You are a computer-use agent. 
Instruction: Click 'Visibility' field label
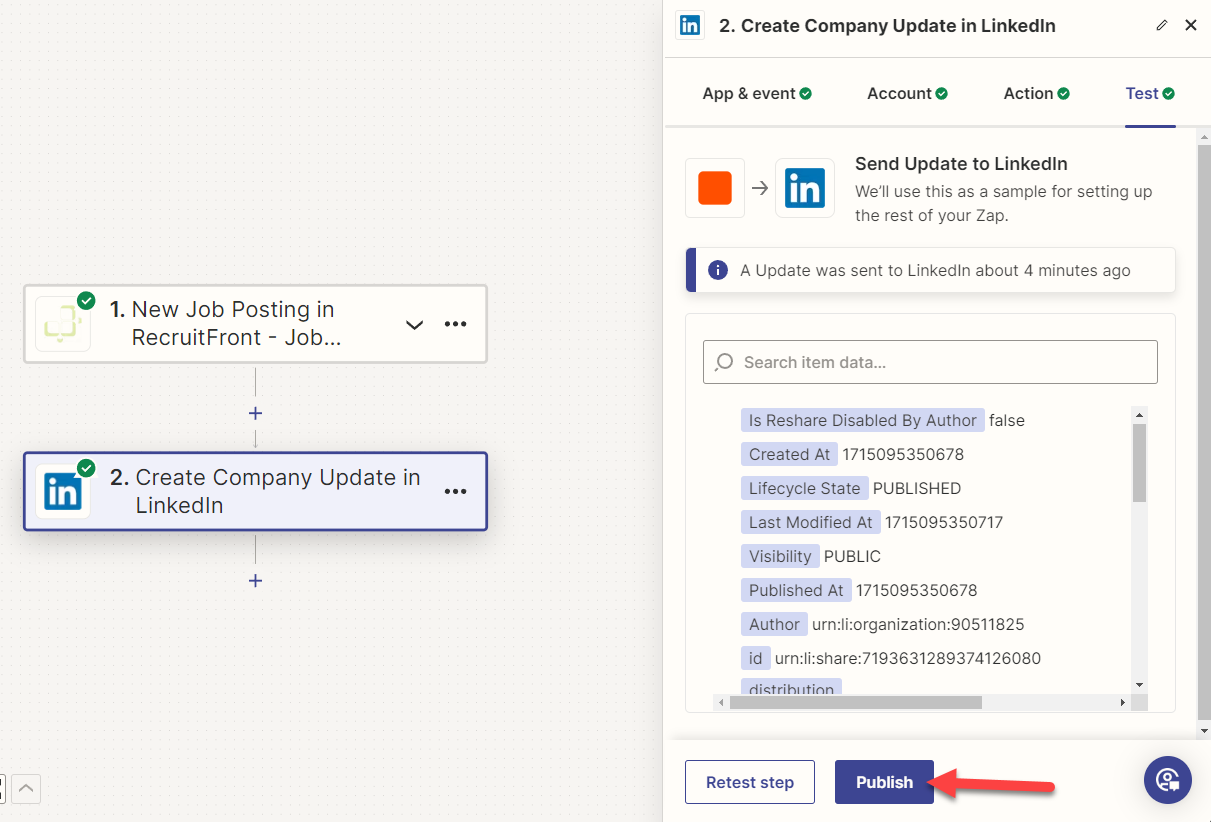pyautogui.click(x=780, y=556)
